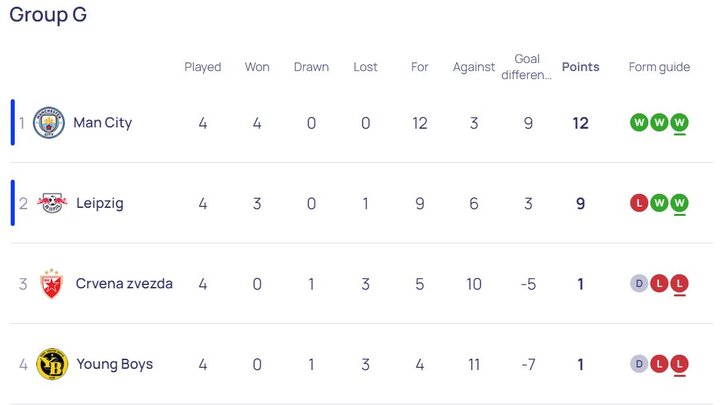The width and height of the screenshot is (720, 405).
Task: Click Young Boys' grey draw form badge
Action: pos(639,364)
